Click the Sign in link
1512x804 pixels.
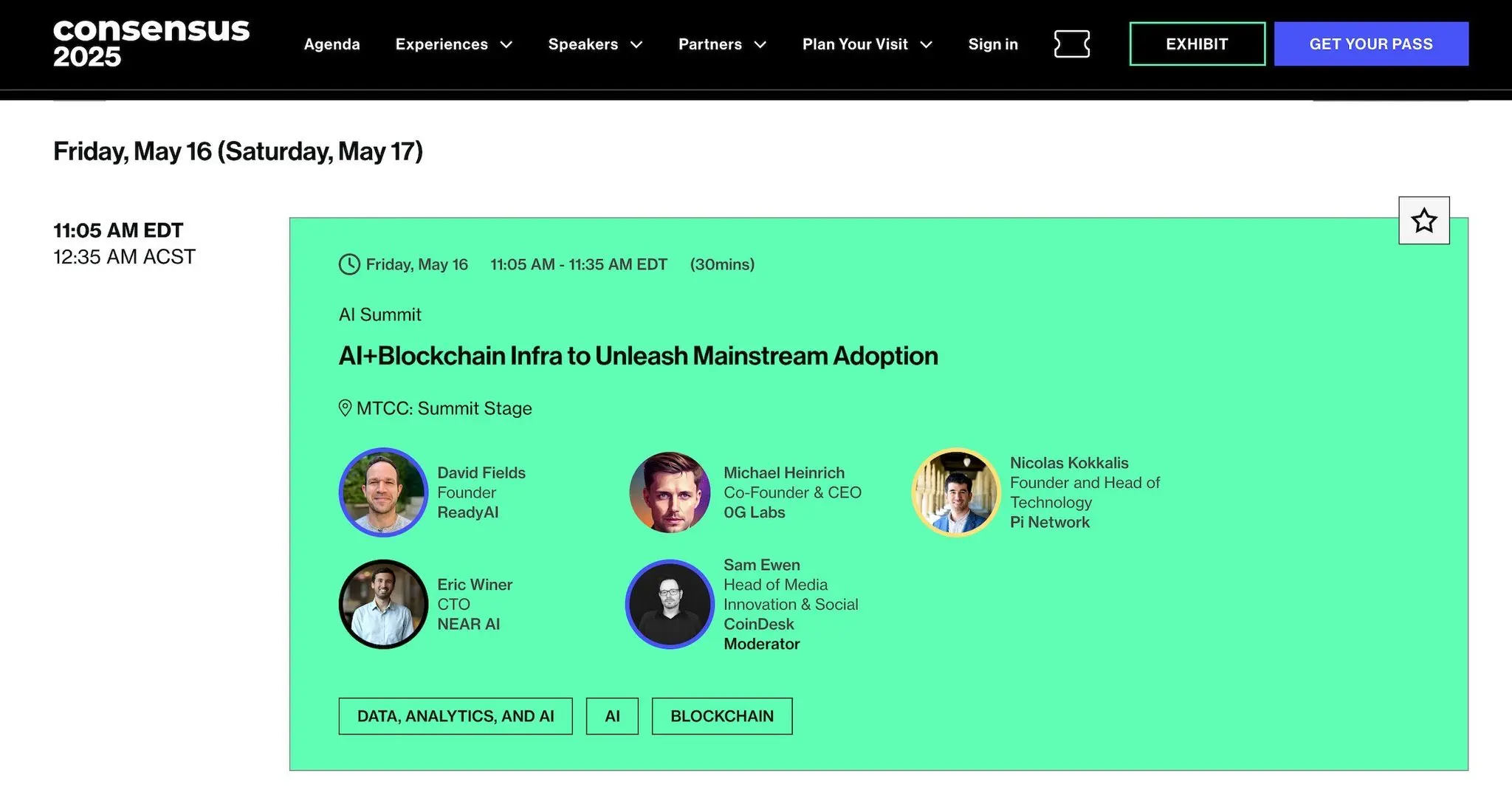tap(993, 44)
